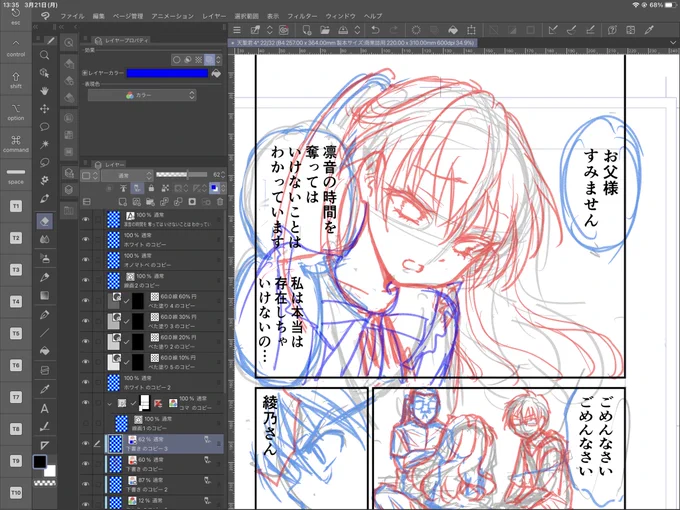Tap the command edge keyboard key

click(x=16, y=144)
